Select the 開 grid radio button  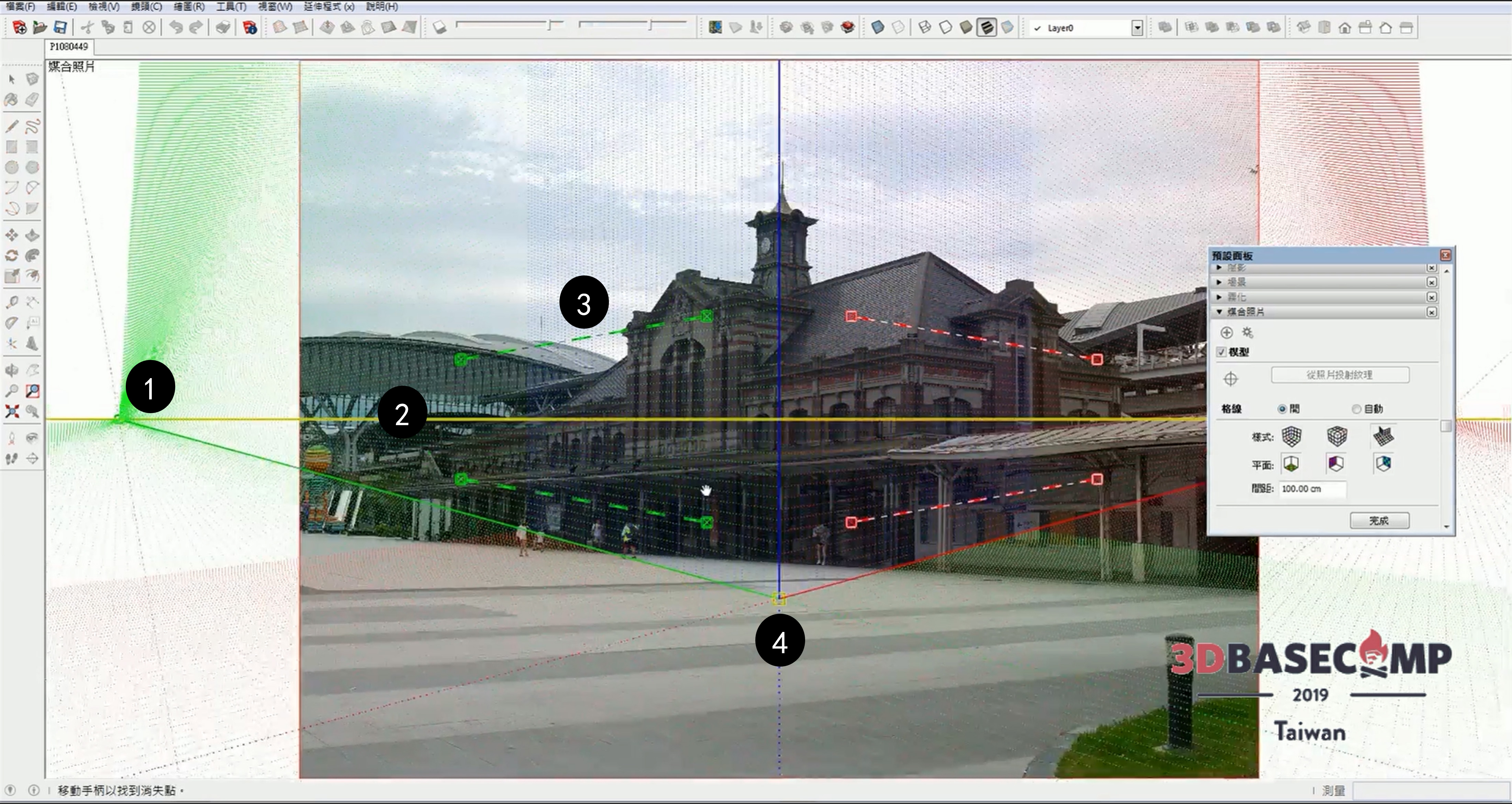[1282, 409]
